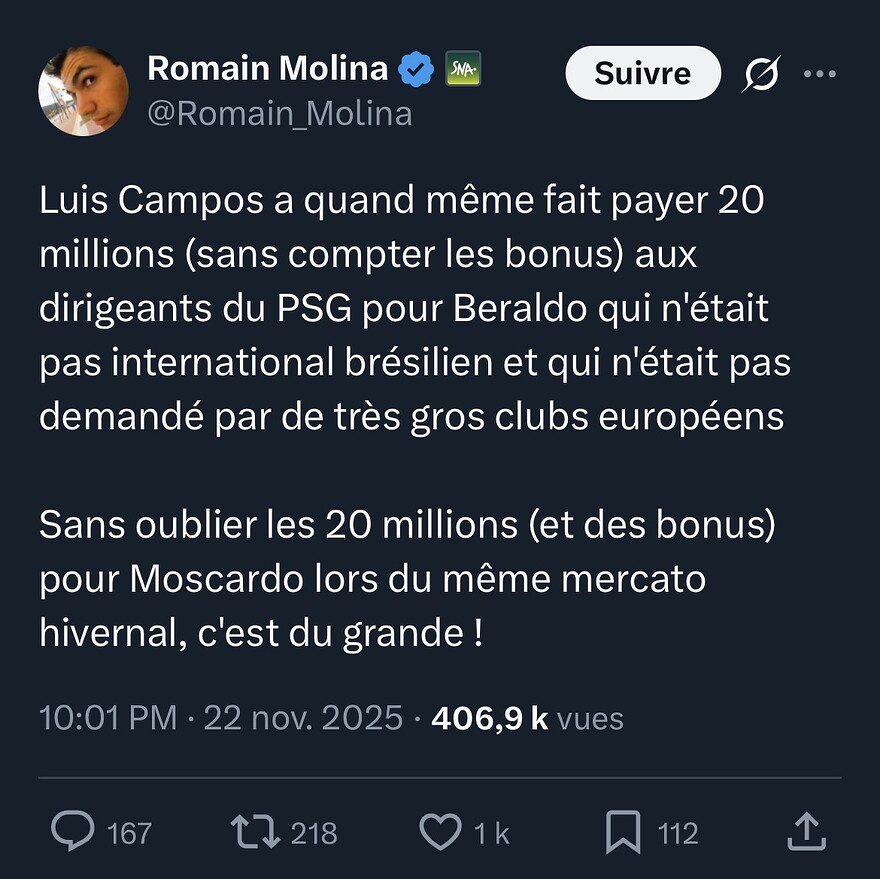Open the 167 replies count

click(x=129, y=833)
